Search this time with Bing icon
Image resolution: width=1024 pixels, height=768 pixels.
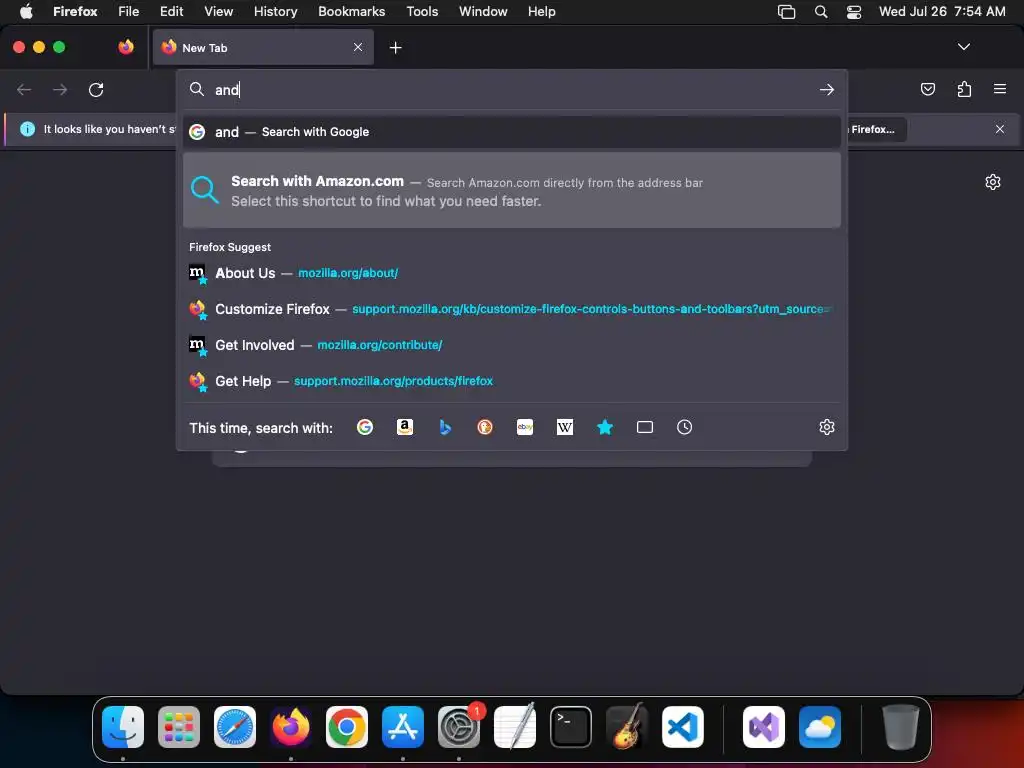[445, 427]
